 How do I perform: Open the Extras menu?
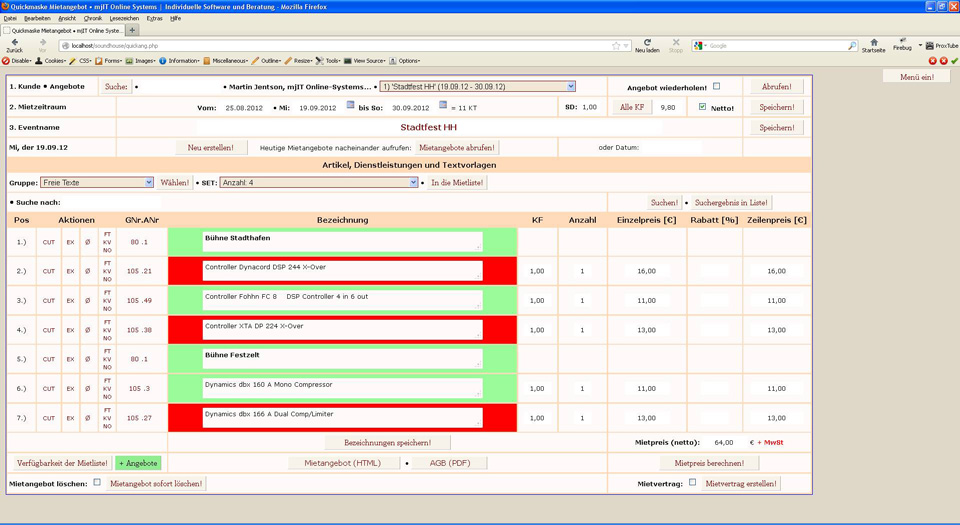154,18
